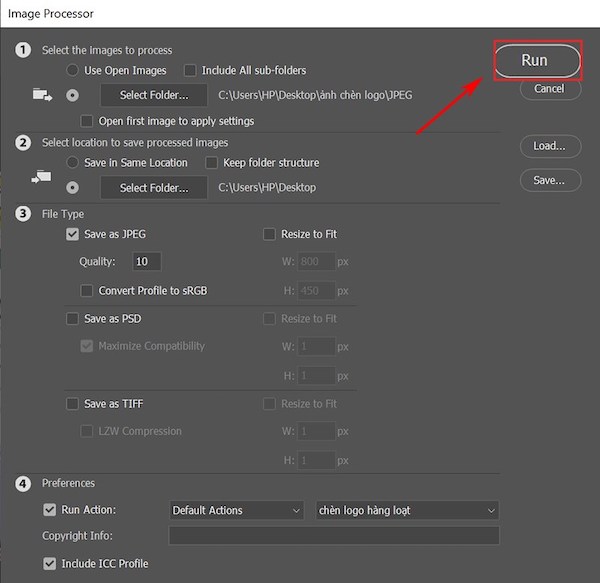
Task: Select the Use Open Images radio button
Action: click(x=72, y=71)
